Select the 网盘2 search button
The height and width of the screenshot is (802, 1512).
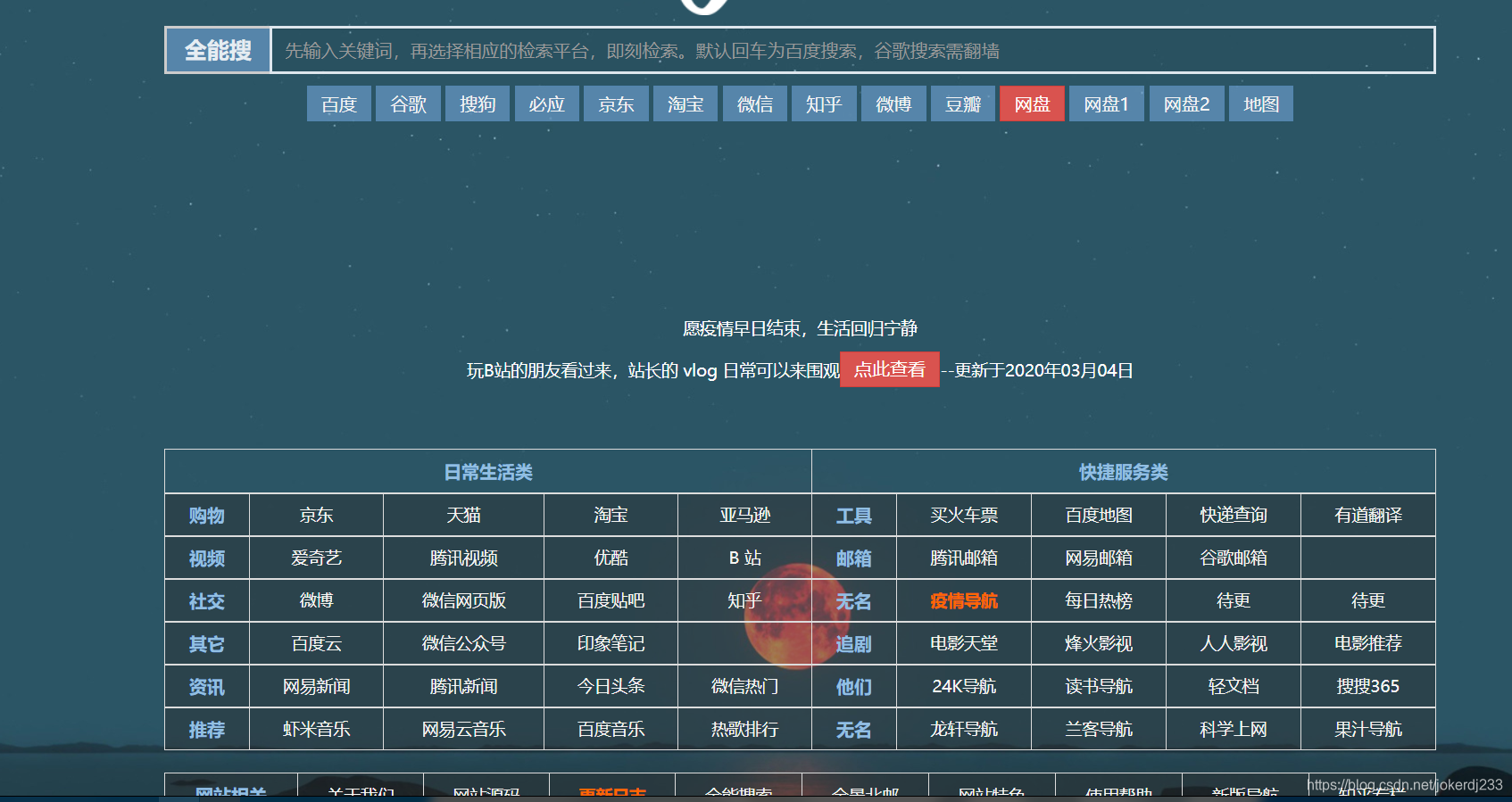coord(1187,103)
